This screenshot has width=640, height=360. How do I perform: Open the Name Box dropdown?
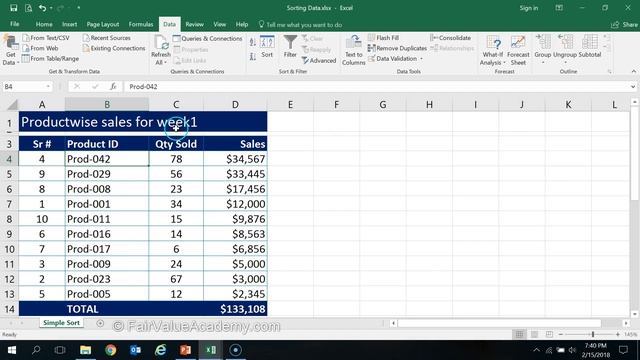click(x=48, y=87)
